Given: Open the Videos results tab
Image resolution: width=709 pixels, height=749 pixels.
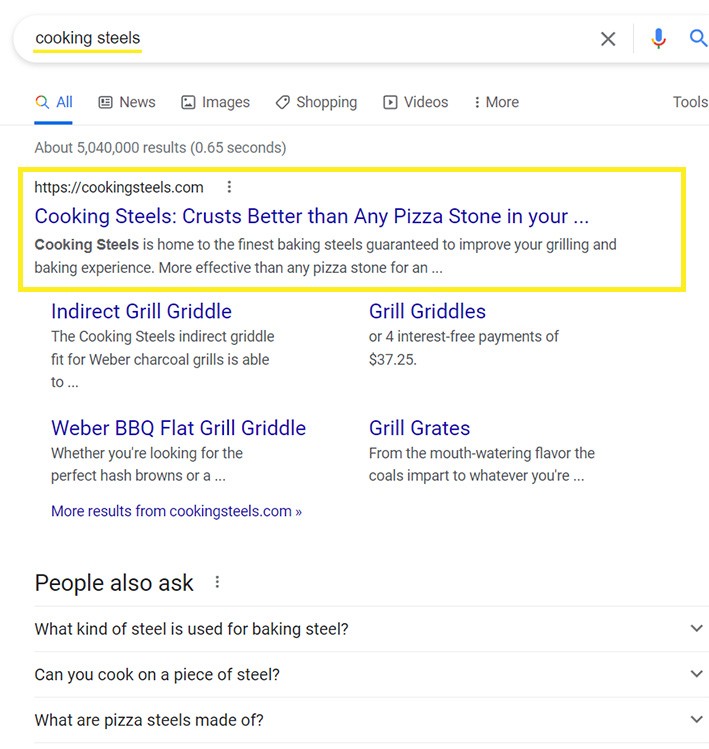Looking at the screenshot, I should (416, 102).
